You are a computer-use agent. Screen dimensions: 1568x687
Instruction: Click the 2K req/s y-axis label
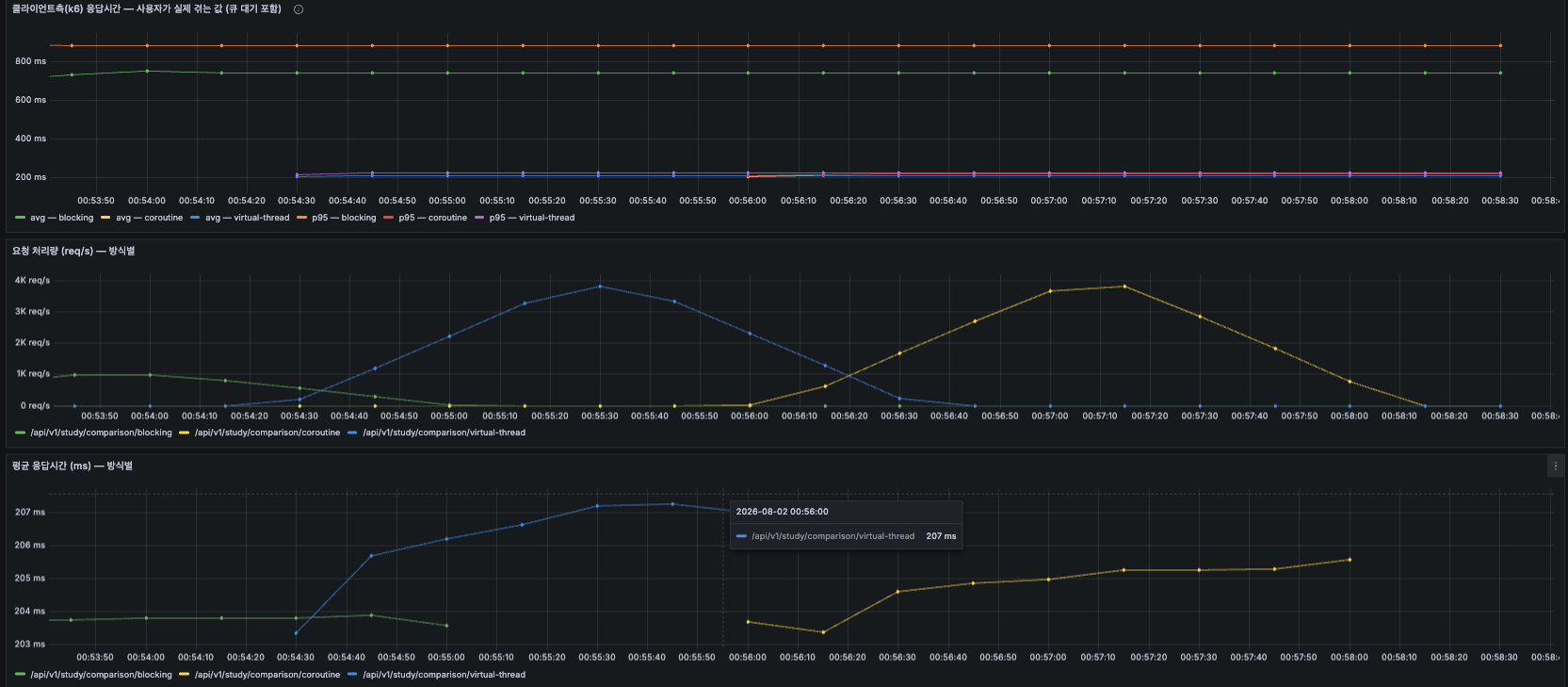point(32,343)
